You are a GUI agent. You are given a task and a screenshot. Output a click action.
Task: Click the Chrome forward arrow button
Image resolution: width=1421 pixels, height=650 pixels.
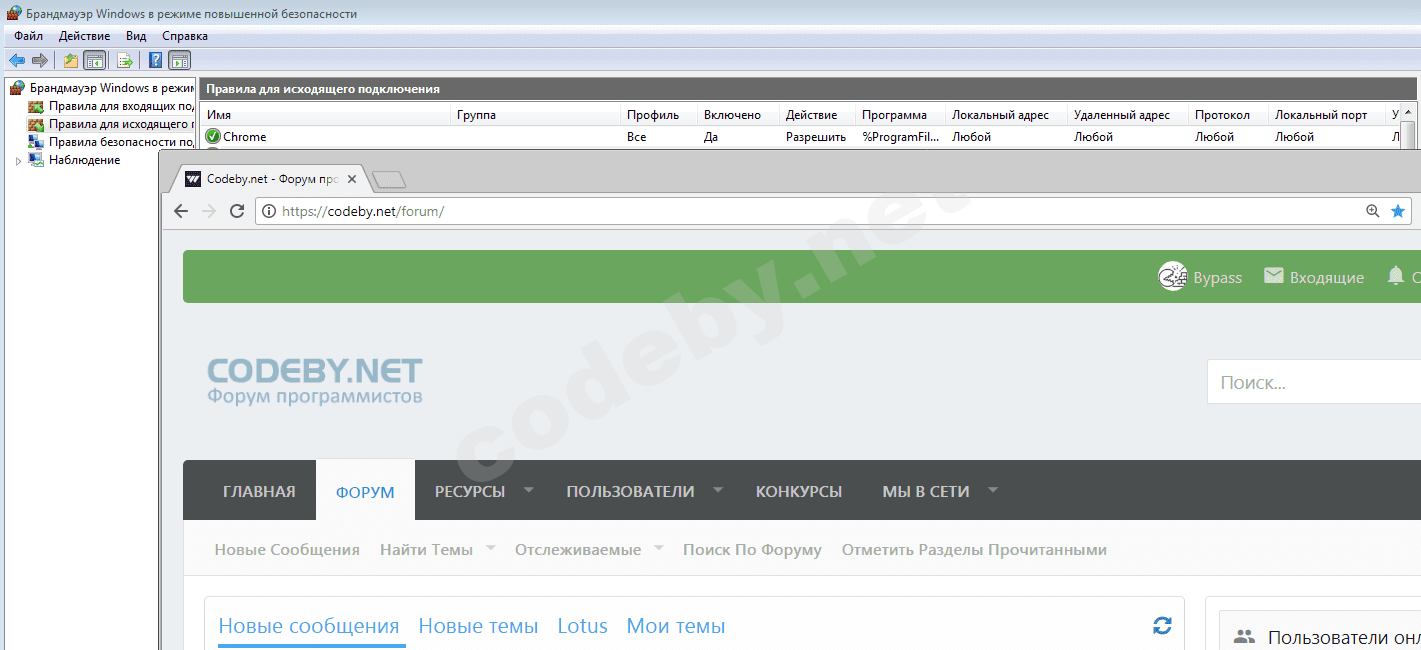click(209, 211)
